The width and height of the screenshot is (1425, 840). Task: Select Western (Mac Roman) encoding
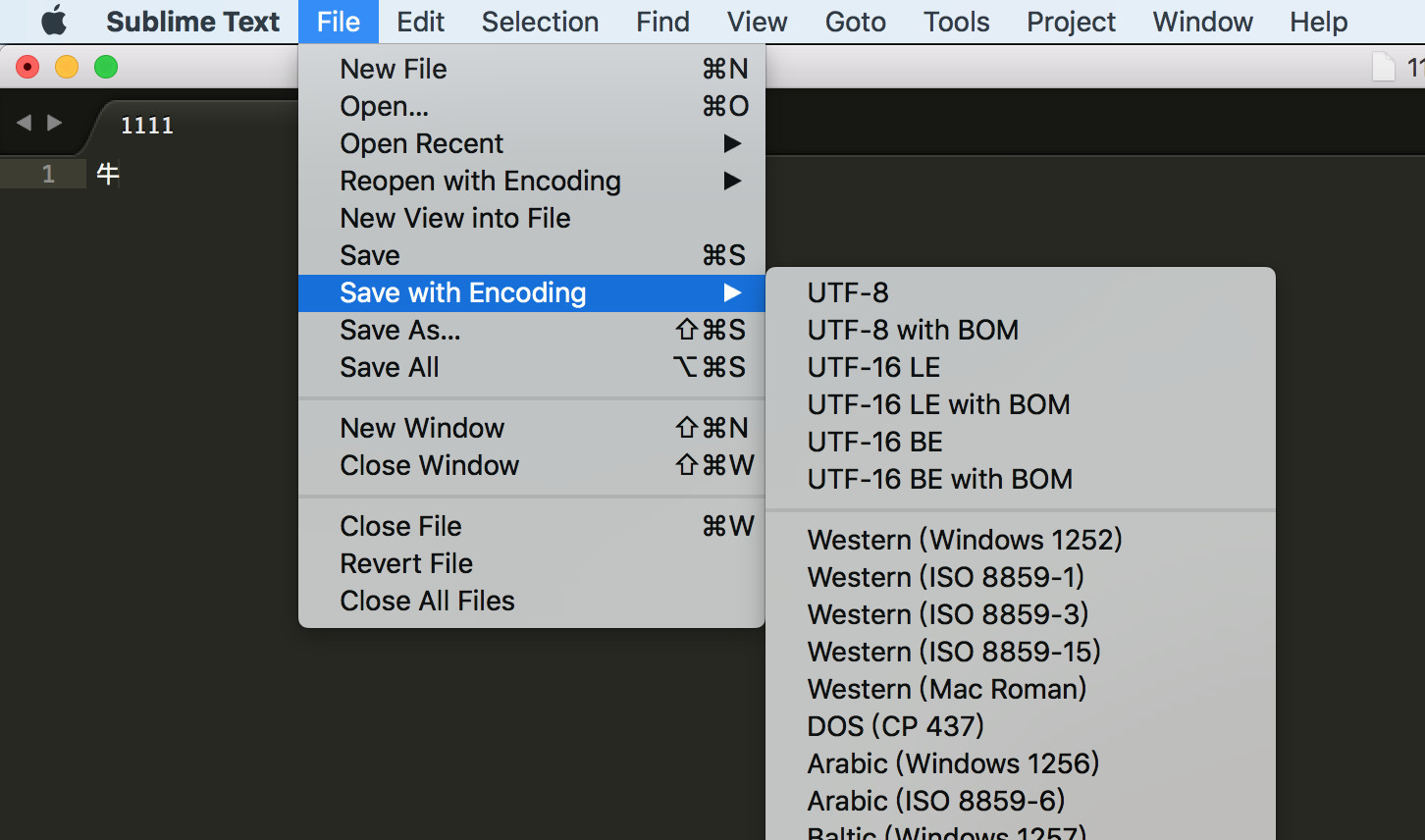[947, 689]
